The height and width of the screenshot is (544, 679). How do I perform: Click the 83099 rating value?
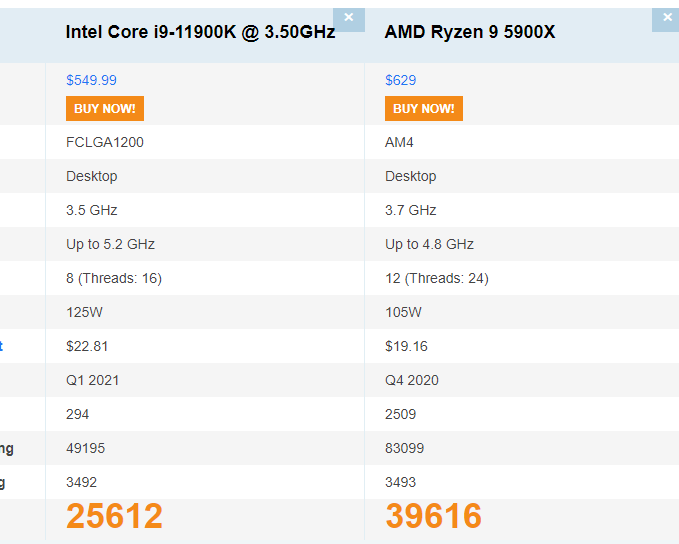click(404, 448)
